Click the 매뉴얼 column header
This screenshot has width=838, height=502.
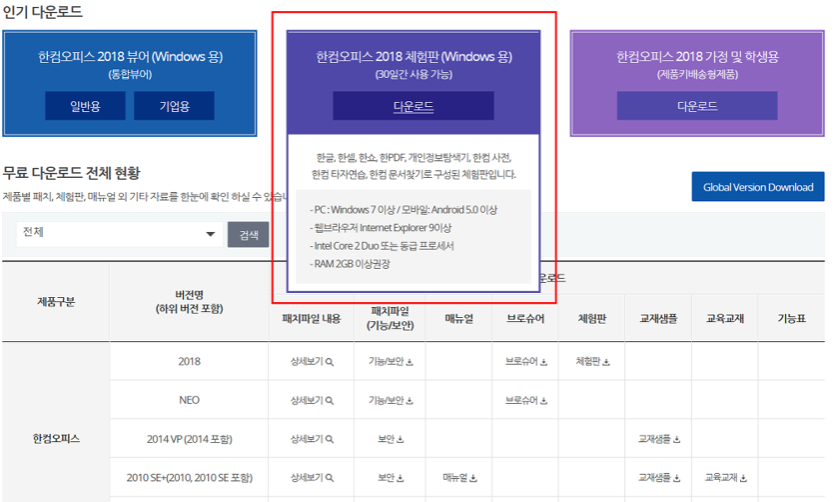(459, 319)
